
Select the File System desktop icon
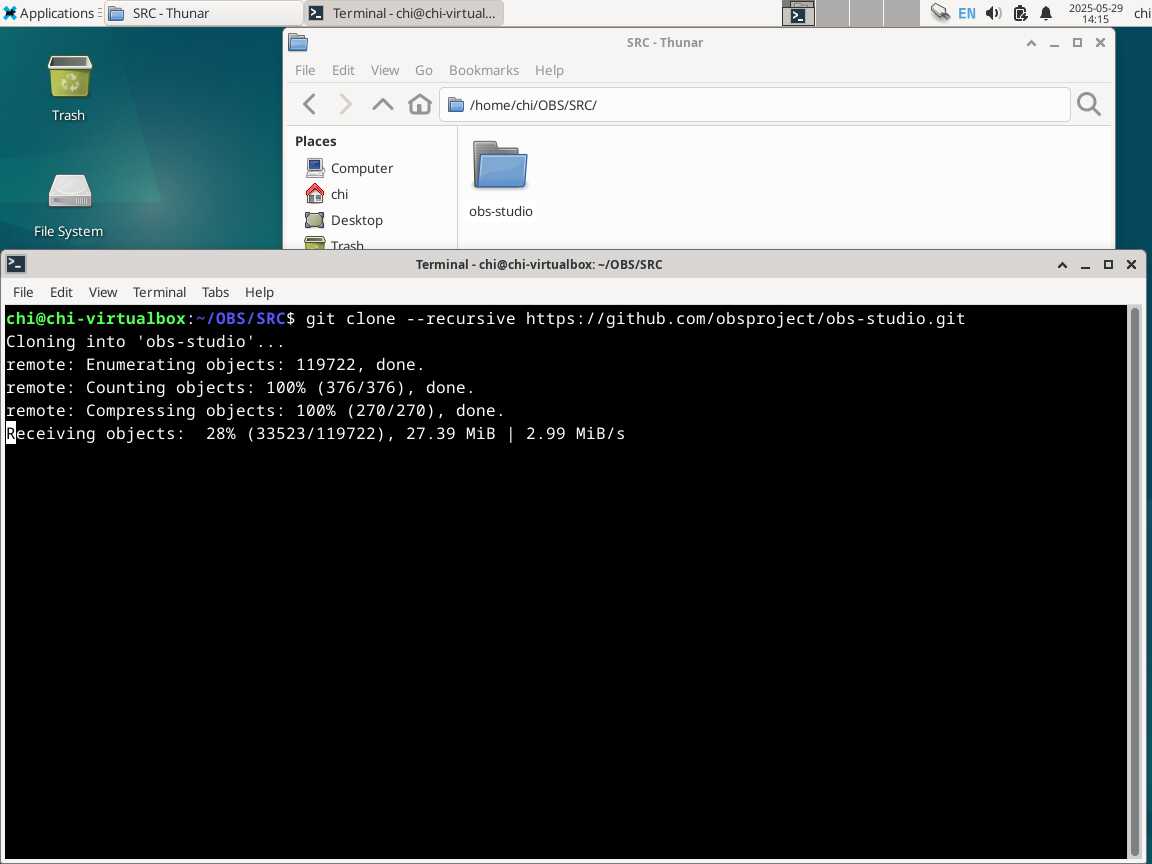69,206
